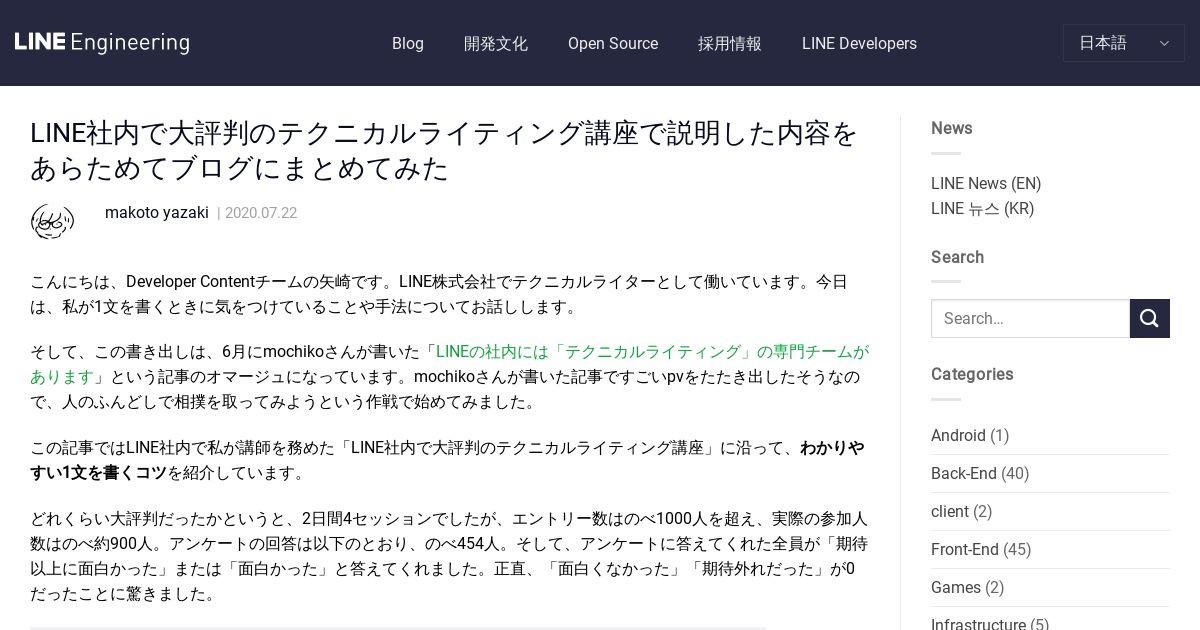This screenshot has width=1200, height=630.
Task: Click the LINE Engineering logo
Action: 102,43
